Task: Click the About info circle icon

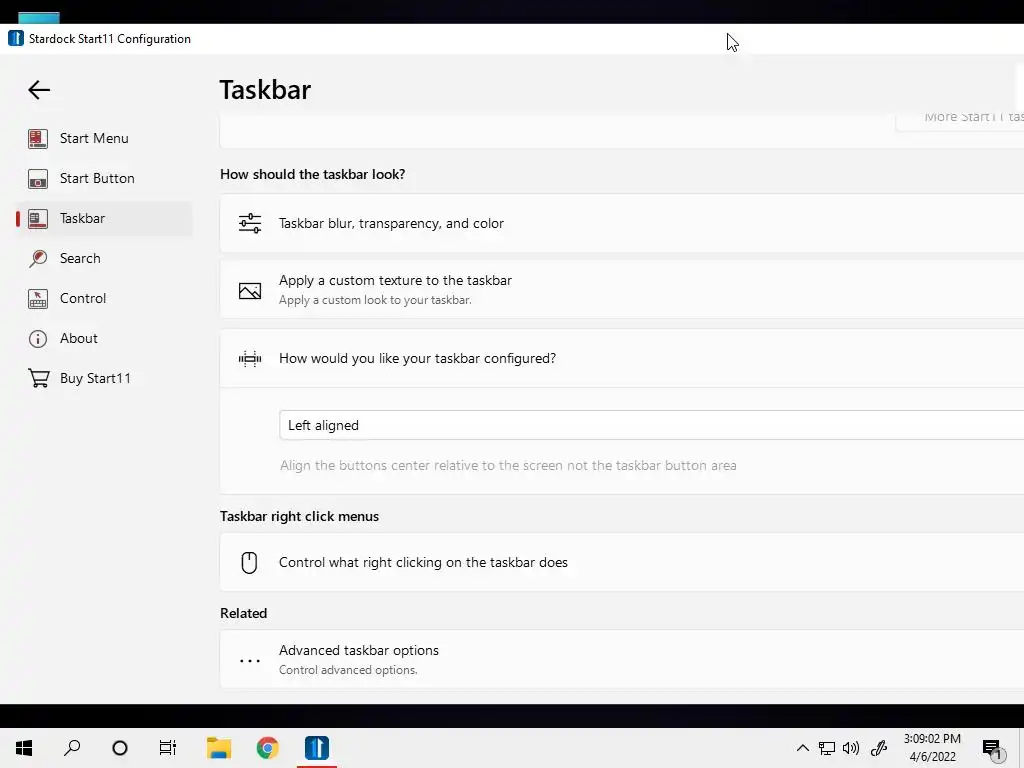Action: [x=38, y=338]
